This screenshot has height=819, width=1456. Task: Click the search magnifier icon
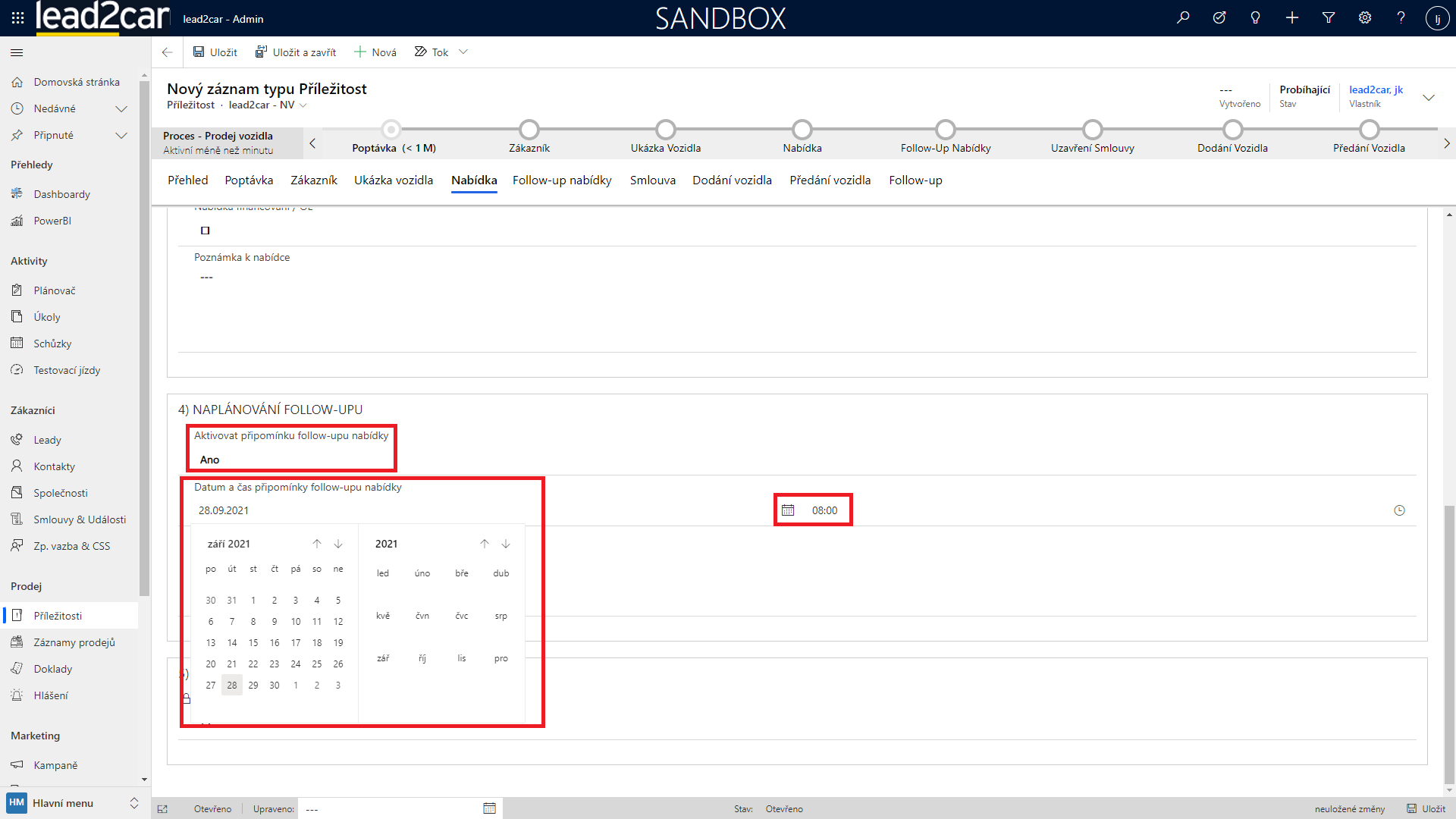click(1183, 17)
